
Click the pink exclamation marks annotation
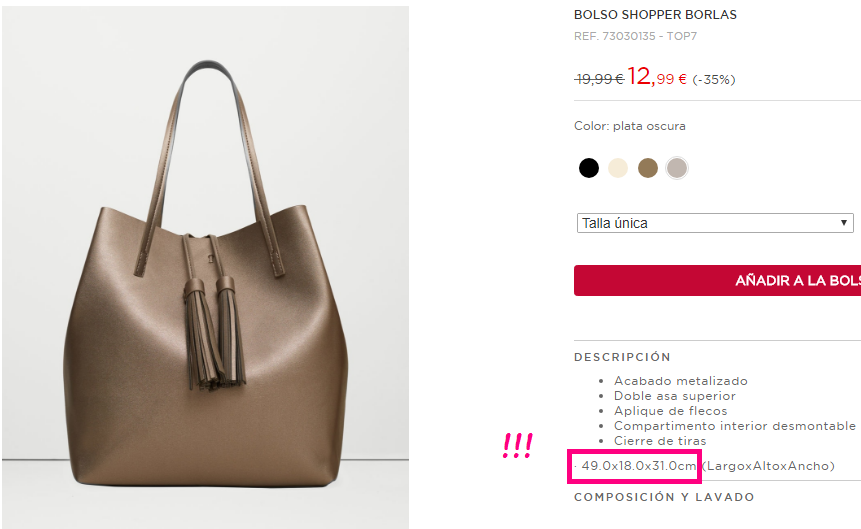[x=517, y=446]
